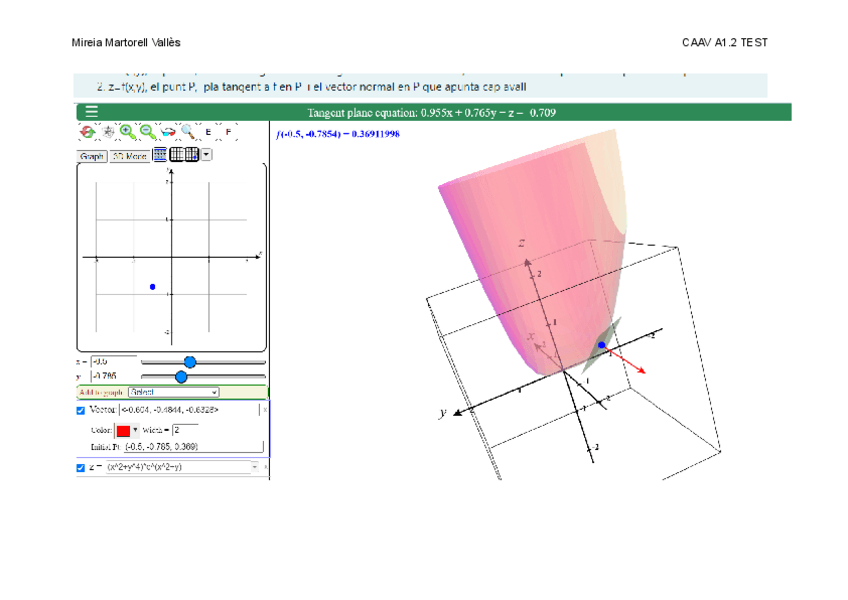Click the red-green refresh arrows icon
The height and width of the screenshot is (600, 848).
point(88,132)
